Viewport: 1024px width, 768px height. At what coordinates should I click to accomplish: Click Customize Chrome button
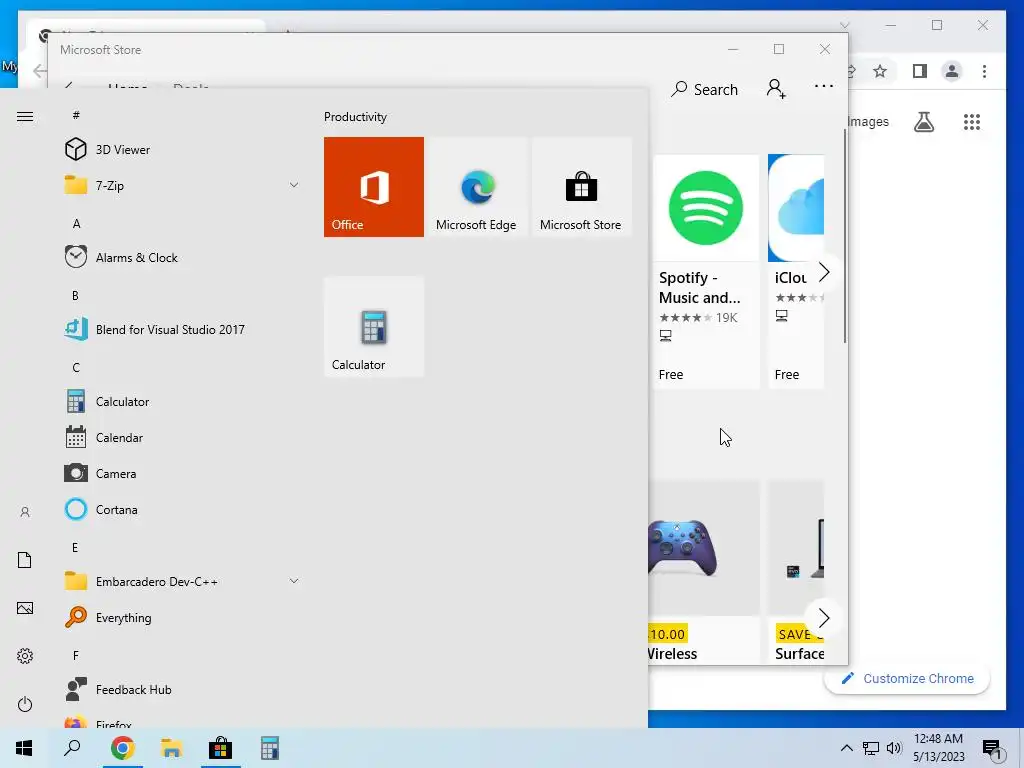906,679
